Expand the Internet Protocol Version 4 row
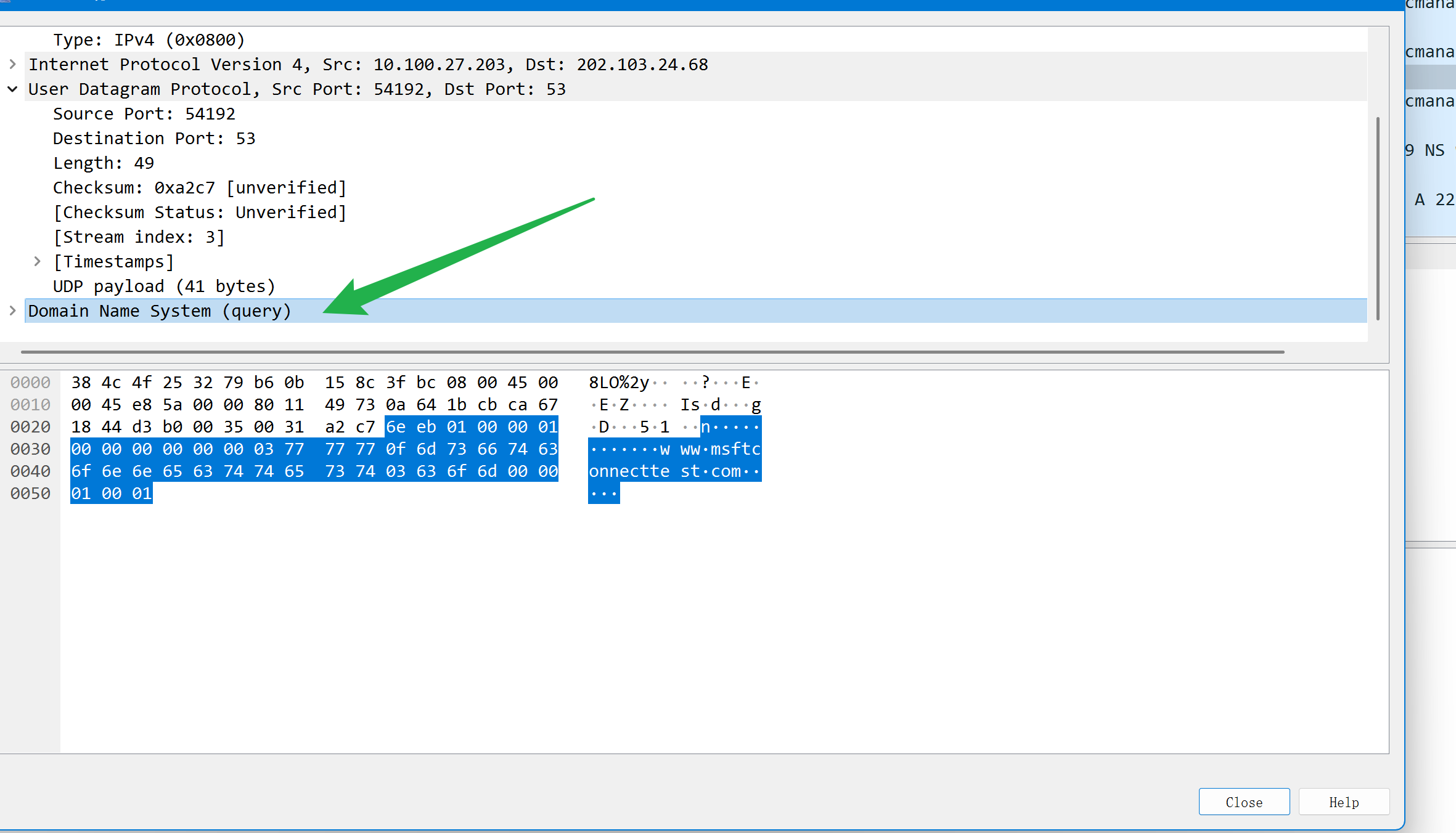1456x833 pixels. click(12, 64)
